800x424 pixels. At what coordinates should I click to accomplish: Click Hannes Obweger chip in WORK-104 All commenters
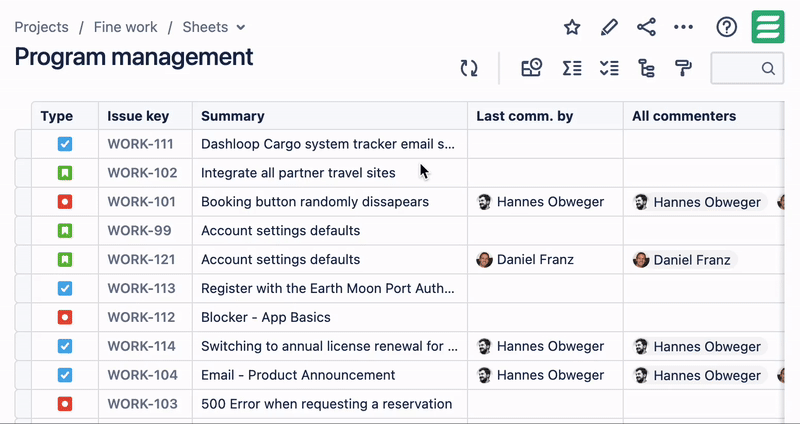(700, 376)
